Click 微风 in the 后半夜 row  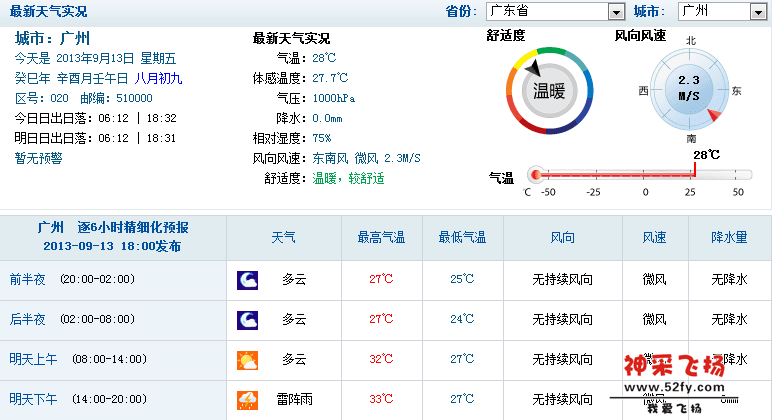[x=654, y=320]
